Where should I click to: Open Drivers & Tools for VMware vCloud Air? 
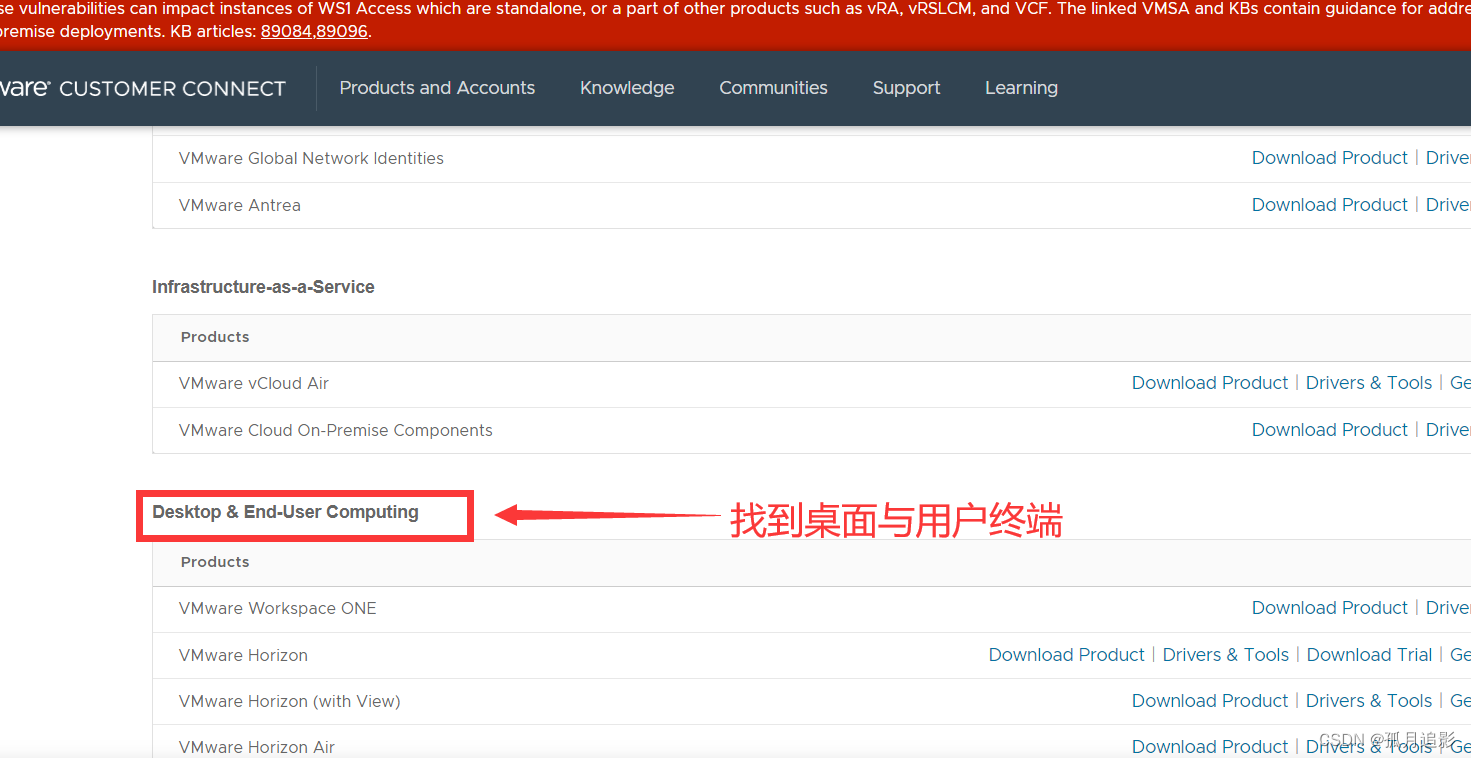(x=1369, y=383)
